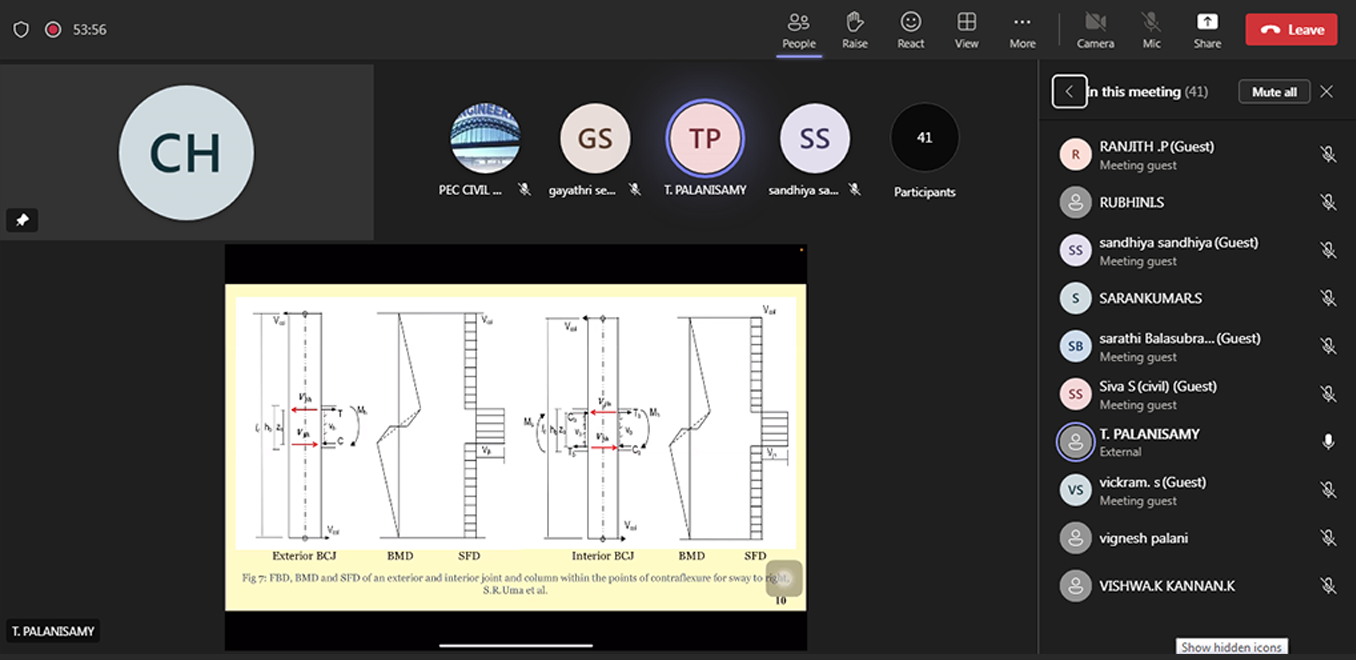Screen dimensions: 1356x660
Task: Click the pin icon on CH tile
Action: (x=22, y=220)
